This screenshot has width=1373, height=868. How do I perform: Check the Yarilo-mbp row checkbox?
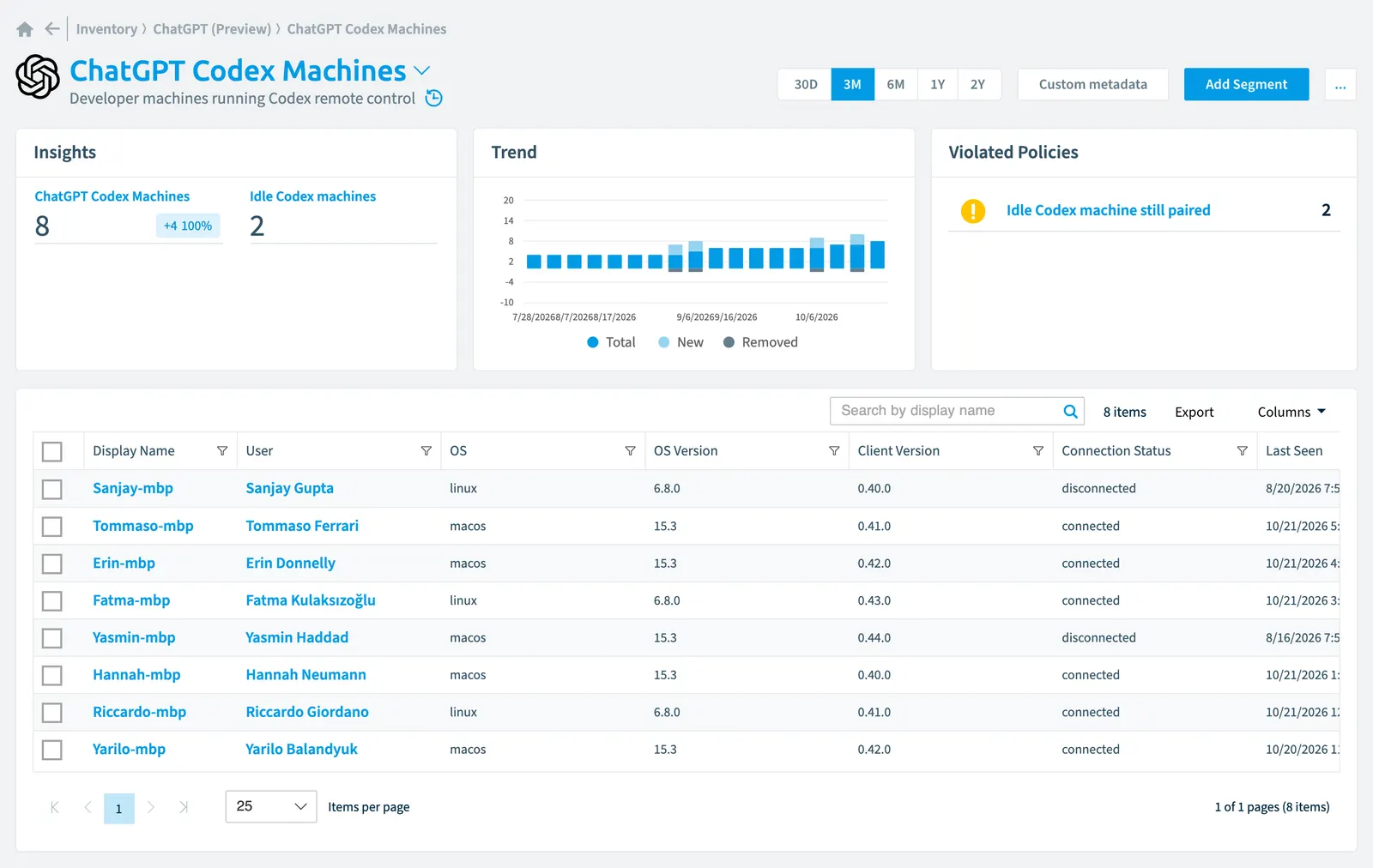coord(52,750)
